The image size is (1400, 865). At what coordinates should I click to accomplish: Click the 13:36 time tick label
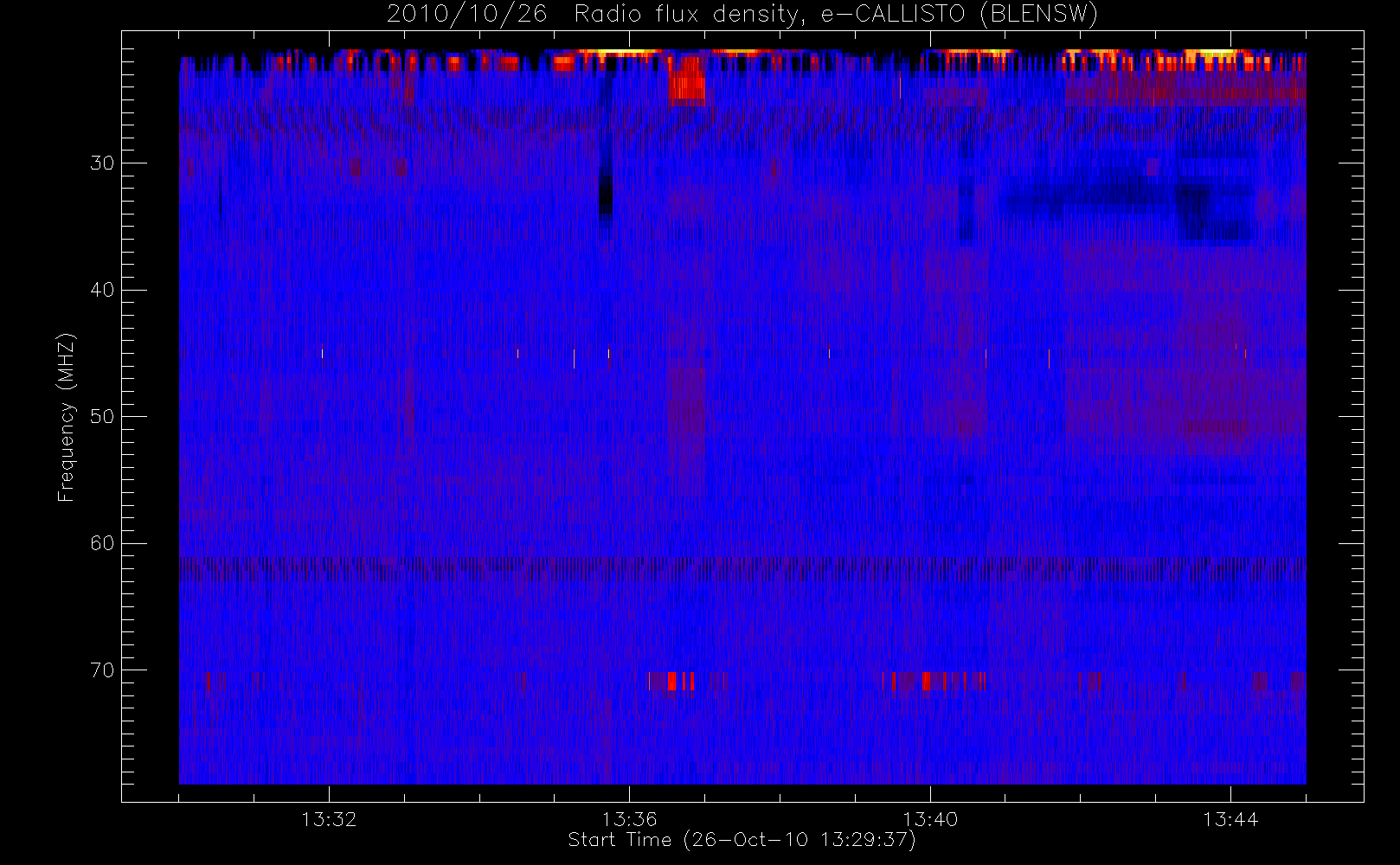[629, 819]
